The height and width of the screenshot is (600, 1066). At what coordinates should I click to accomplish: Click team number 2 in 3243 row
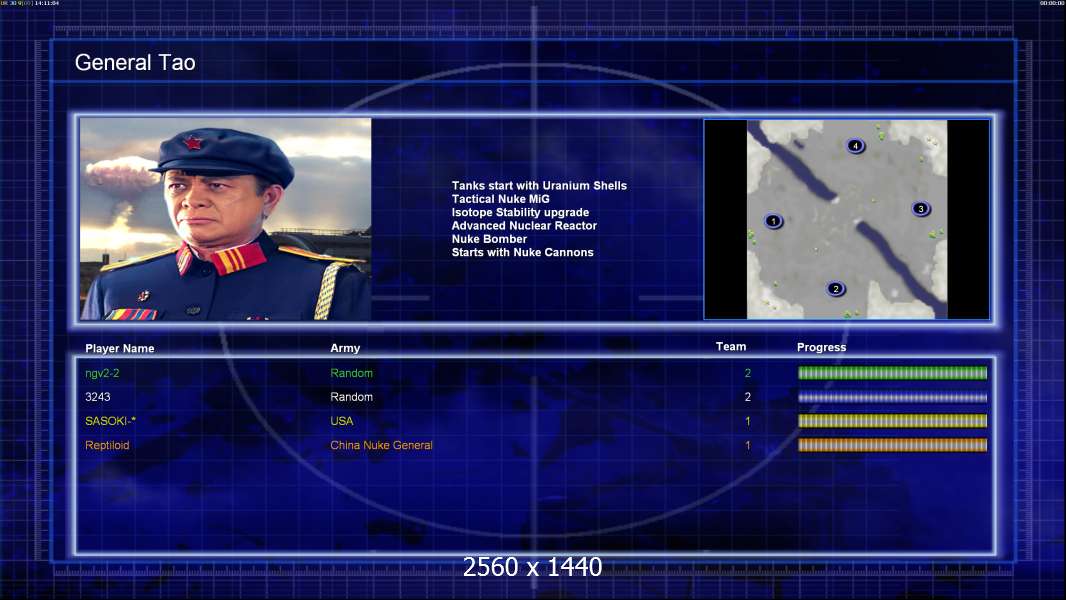coord(748,397)
